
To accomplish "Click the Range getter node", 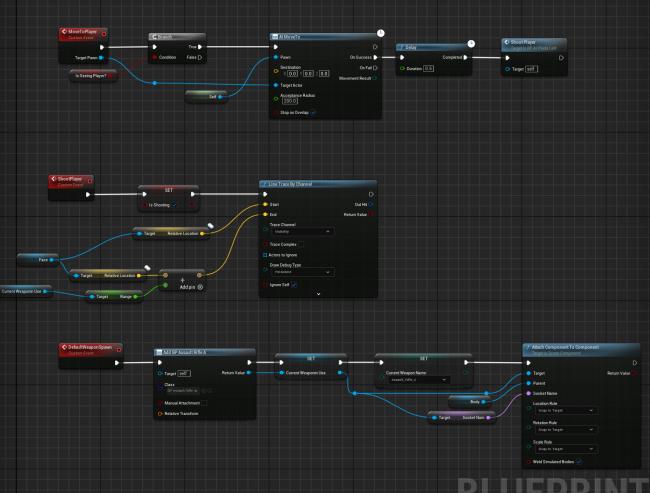I will pyautogui.click(x=114, y=296).
